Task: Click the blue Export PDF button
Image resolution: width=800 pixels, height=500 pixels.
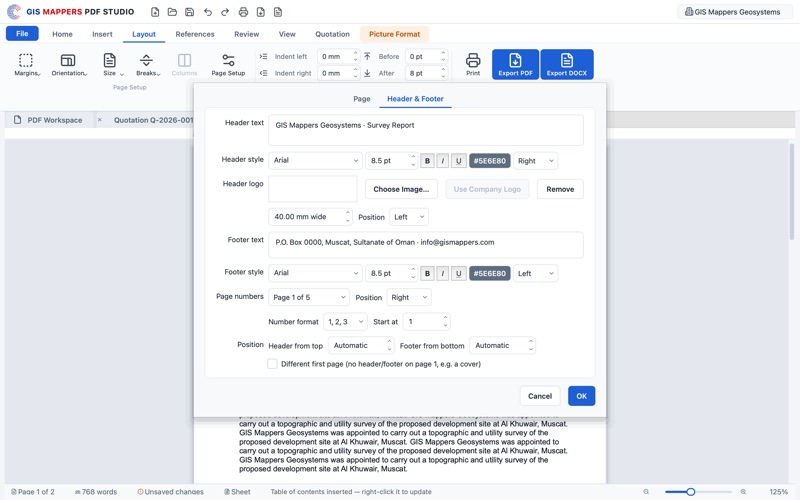Action: click(x=515, y=64)
